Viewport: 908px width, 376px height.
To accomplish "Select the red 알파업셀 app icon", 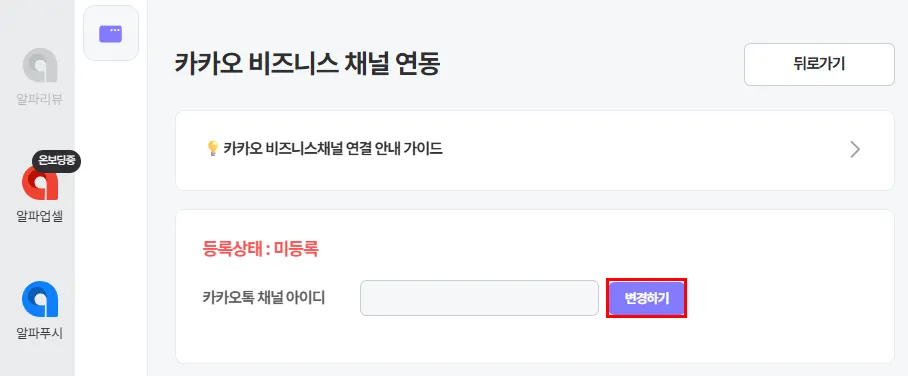I will coord(40,182).
